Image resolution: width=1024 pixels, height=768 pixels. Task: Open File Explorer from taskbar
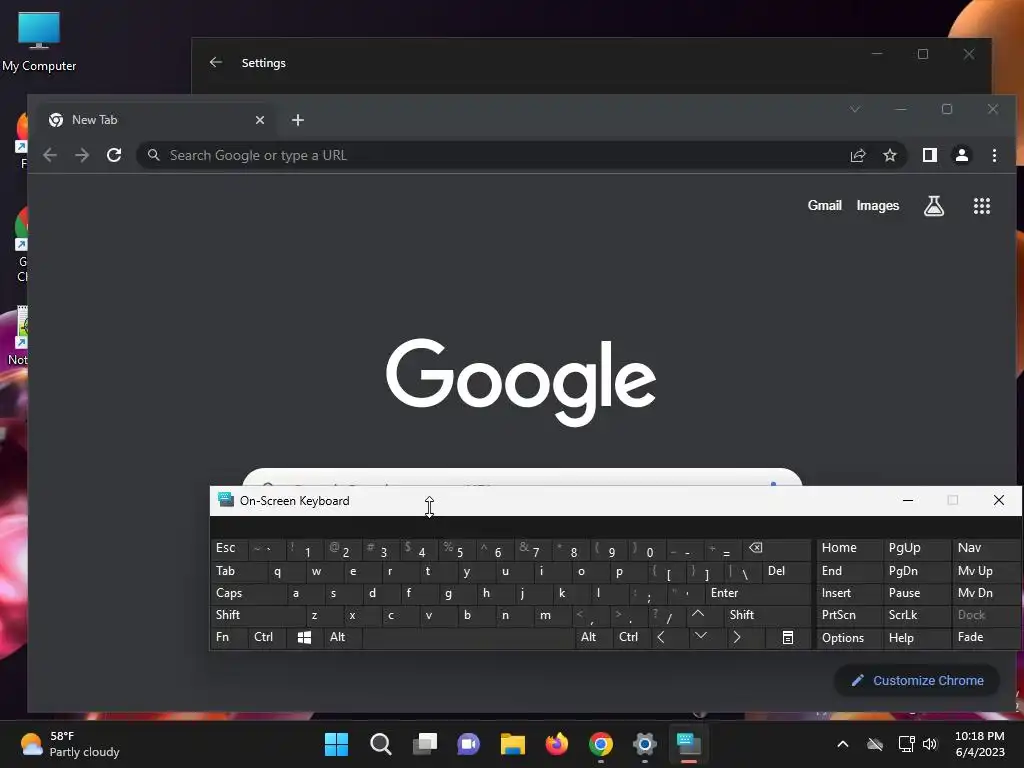tap(513, 744)
